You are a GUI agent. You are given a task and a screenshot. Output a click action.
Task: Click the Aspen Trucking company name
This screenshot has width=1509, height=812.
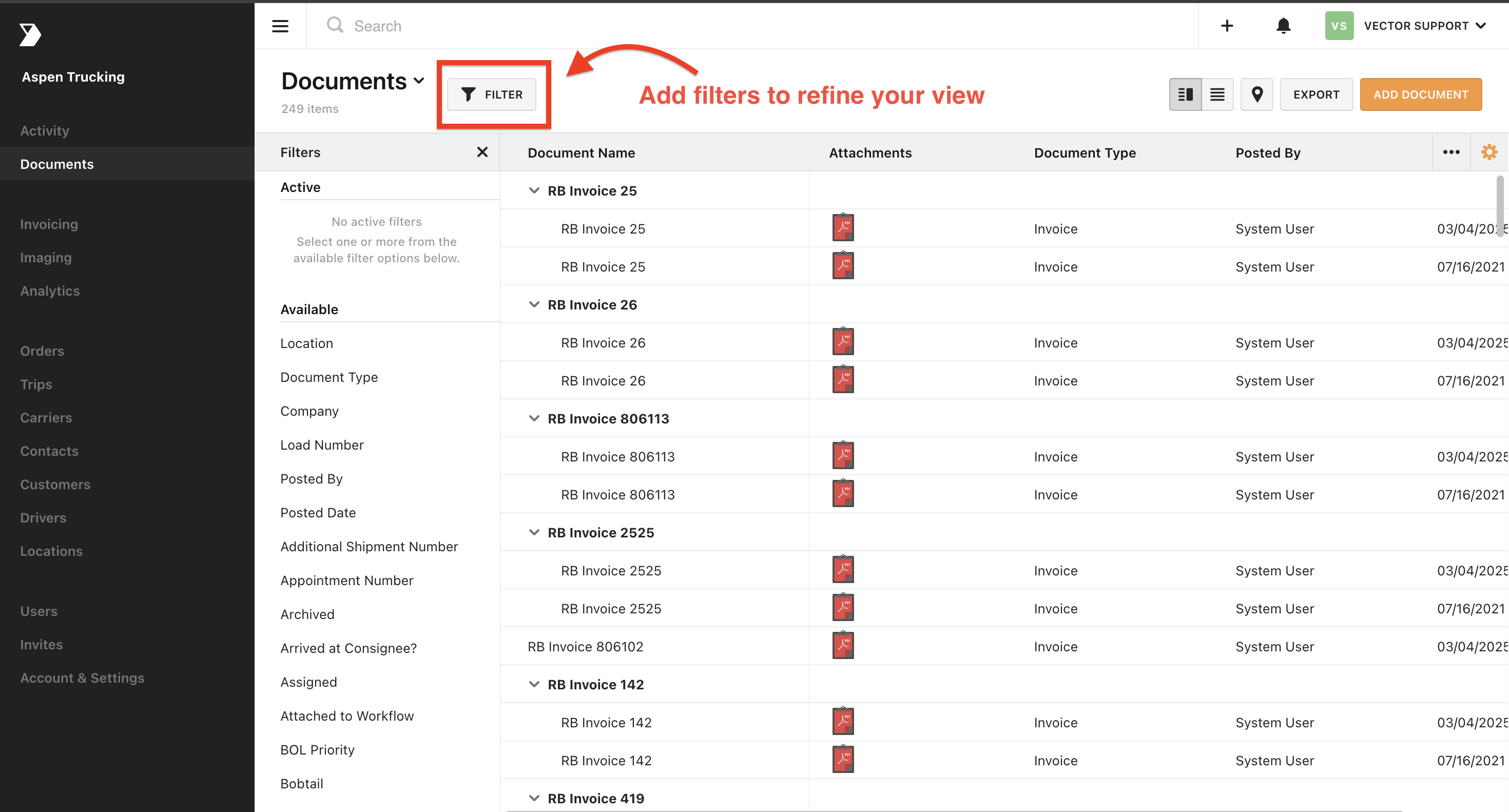click(73, 77)
